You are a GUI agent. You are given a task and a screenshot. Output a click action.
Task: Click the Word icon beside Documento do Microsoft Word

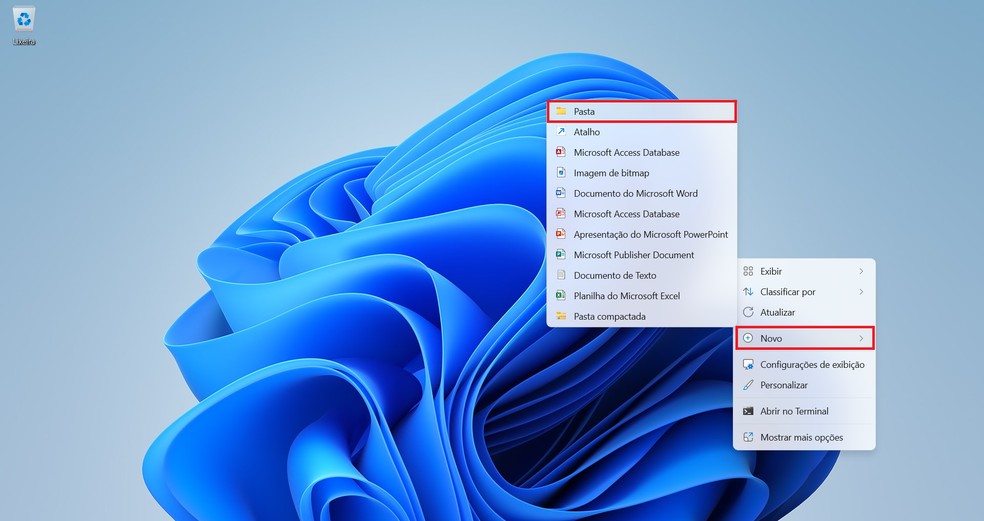(x=561, y=193)
